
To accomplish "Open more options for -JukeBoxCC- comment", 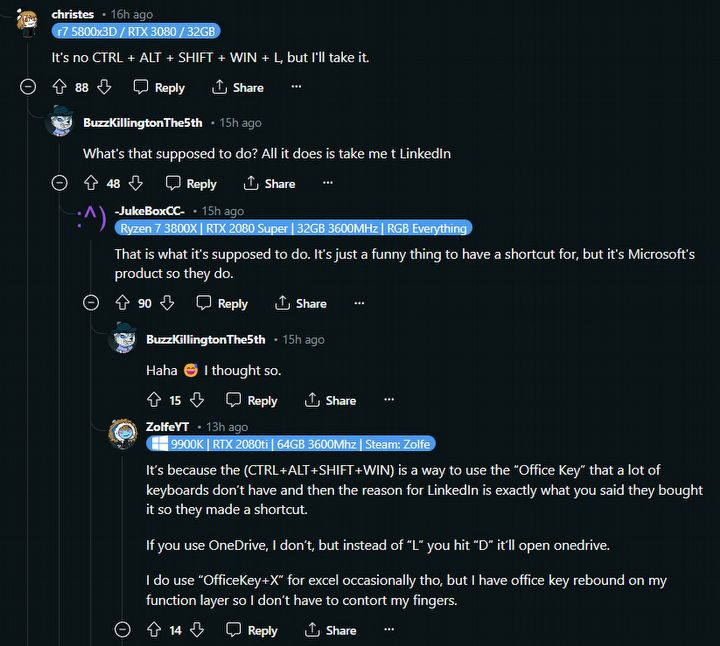I will (359, 303).
